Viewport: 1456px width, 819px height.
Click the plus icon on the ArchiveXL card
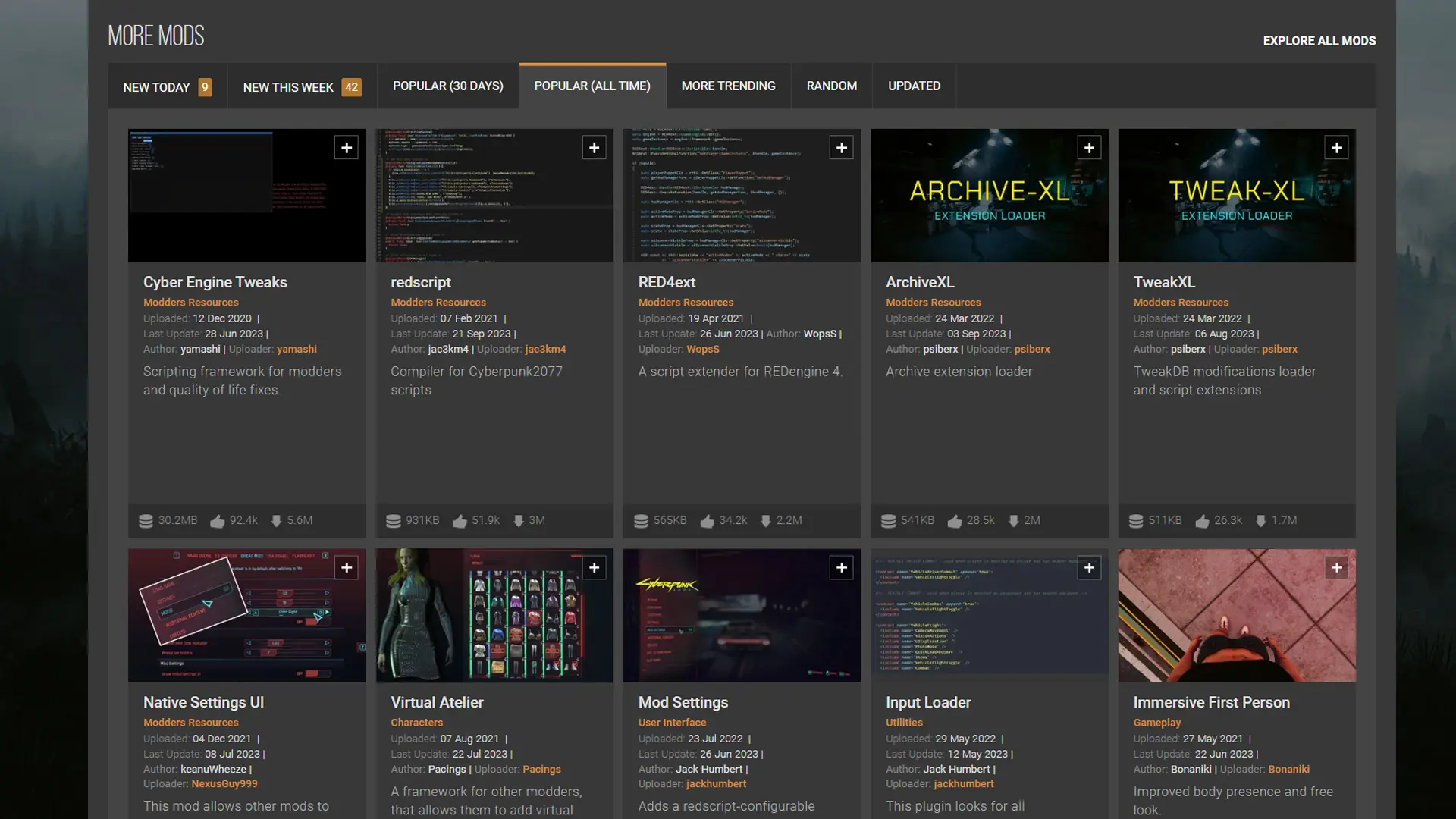coord(1090,148)
